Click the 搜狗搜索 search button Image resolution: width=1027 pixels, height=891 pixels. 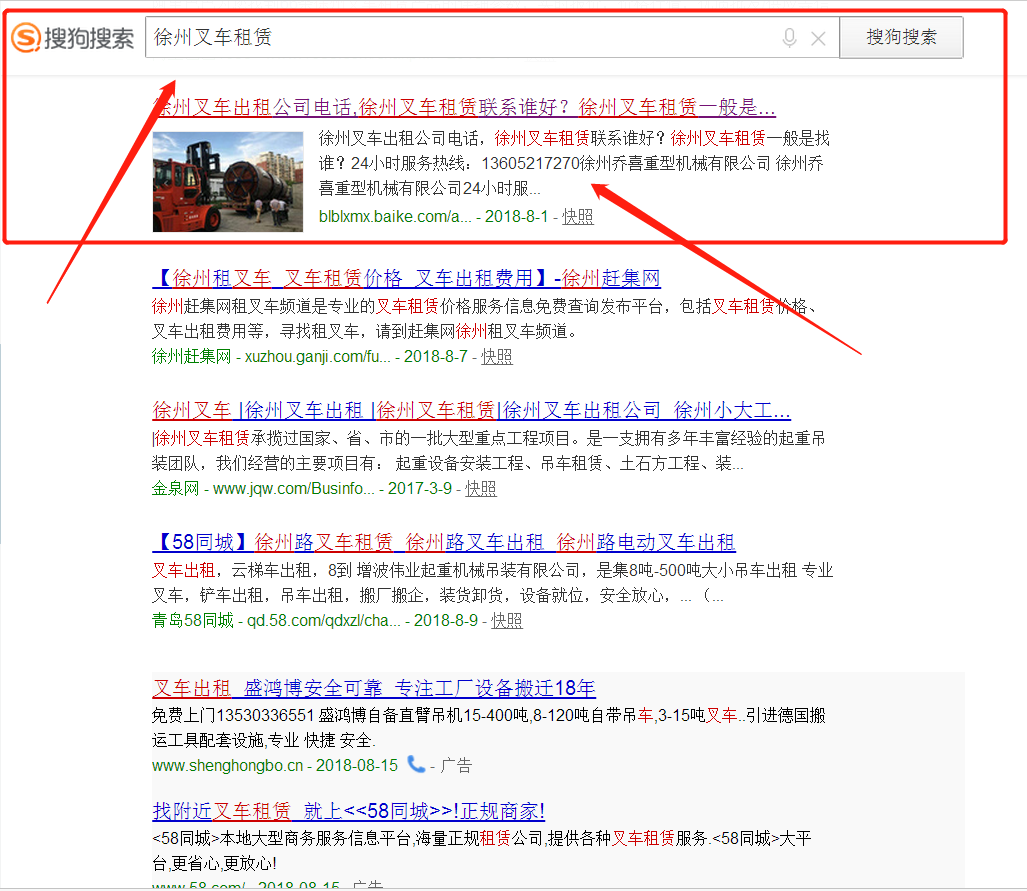coord(901,37)
